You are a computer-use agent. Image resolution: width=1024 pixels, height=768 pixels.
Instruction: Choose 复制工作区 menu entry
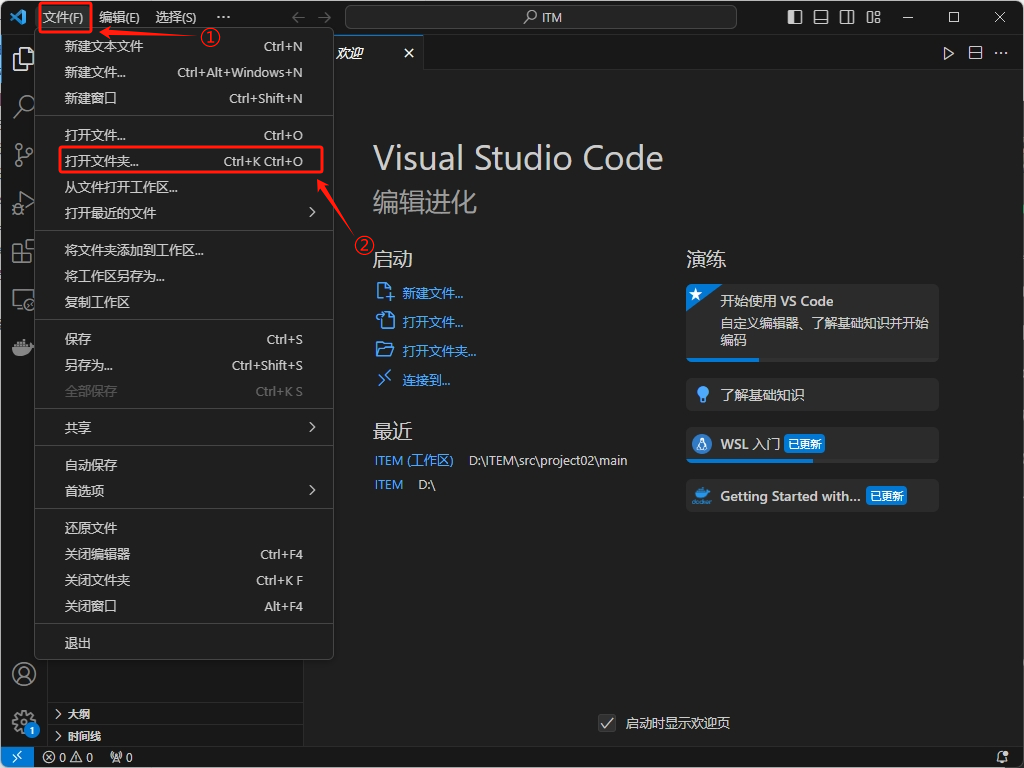pyautogui.click(x=184, y=302)
